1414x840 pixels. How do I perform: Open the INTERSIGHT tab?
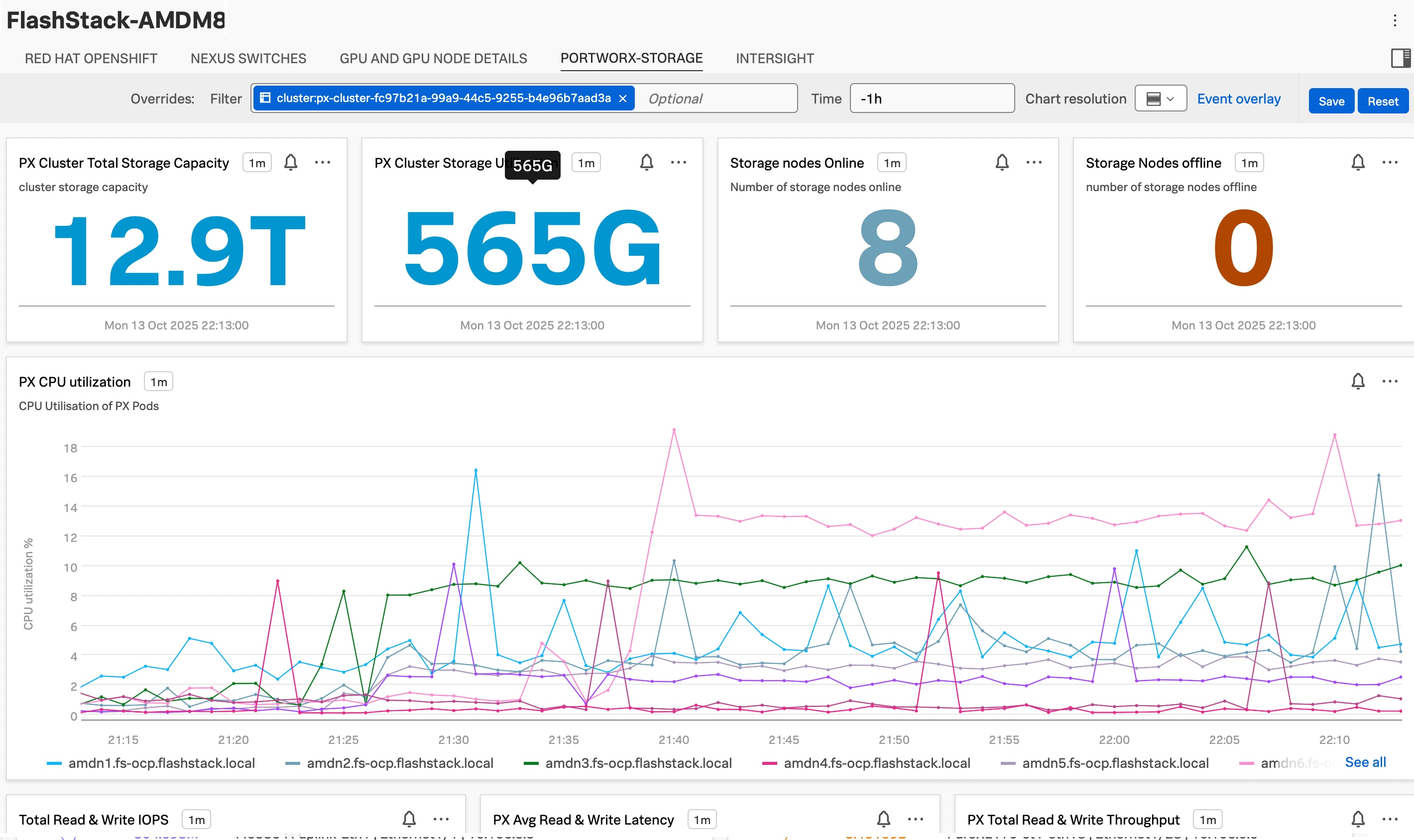pyautogui.click(x=774, y=58)
